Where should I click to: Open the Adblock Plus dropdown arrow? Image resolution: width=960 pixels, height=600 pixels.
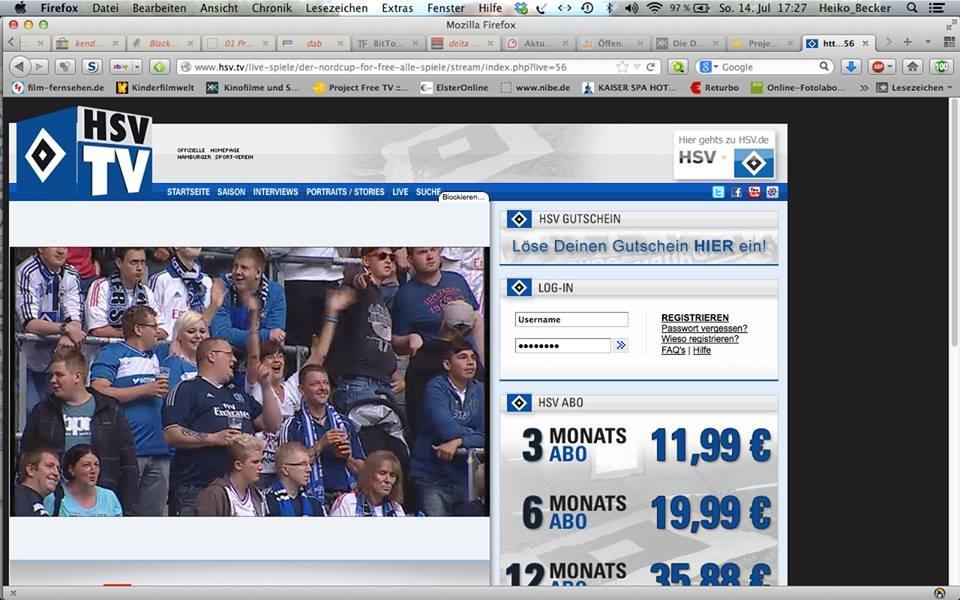(x=891, y=67)
